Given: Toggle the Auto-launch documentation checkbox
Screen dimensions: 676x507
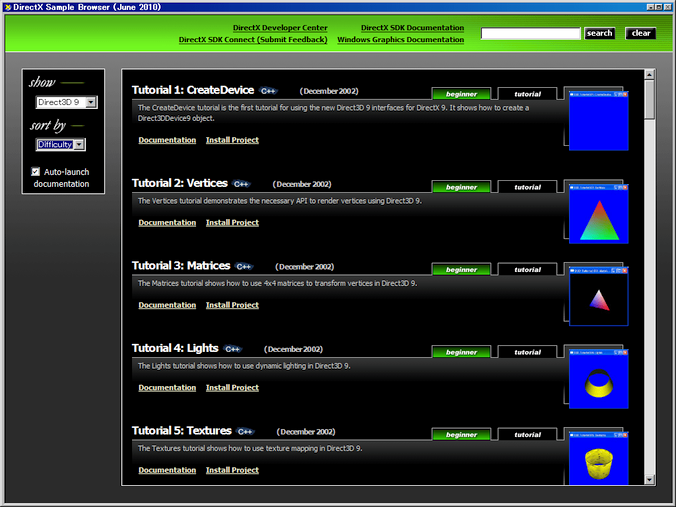Looking at the screenshot, I should point(35,172).
